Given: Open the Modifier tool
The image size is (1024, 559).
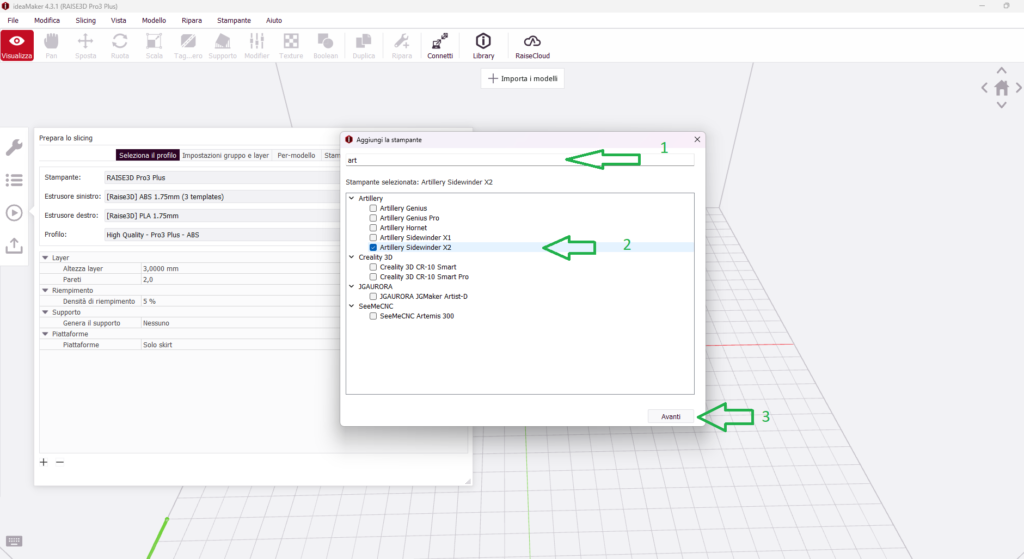Looking at the screenshot, I should click(257, 46).
